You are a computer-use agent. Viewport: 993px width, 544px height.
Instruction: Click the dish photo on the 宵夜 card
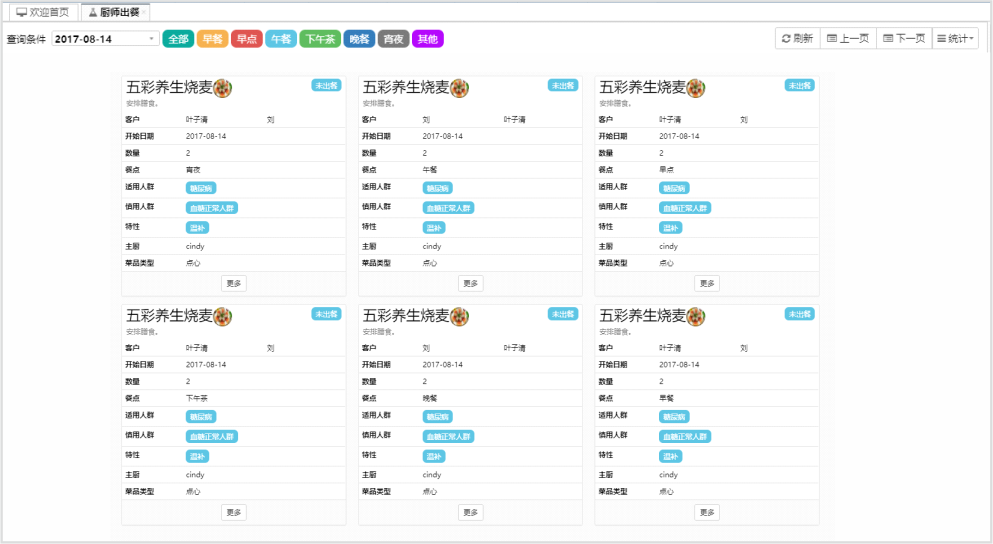pyautogui.click(x=223, y=88)
